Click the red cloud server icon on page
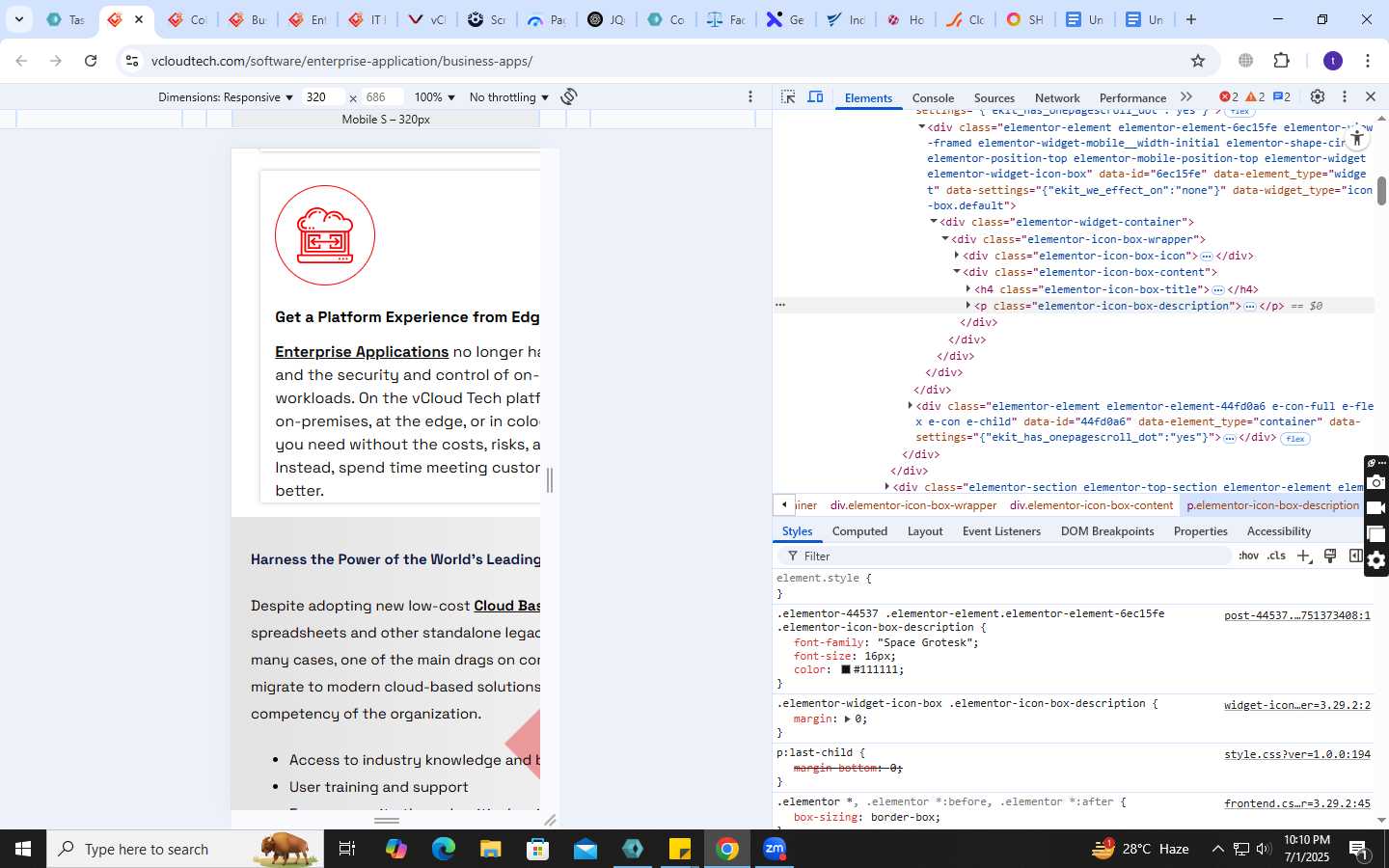The image size is (1389, 868). pyautogui.click(x=325, y=235)
